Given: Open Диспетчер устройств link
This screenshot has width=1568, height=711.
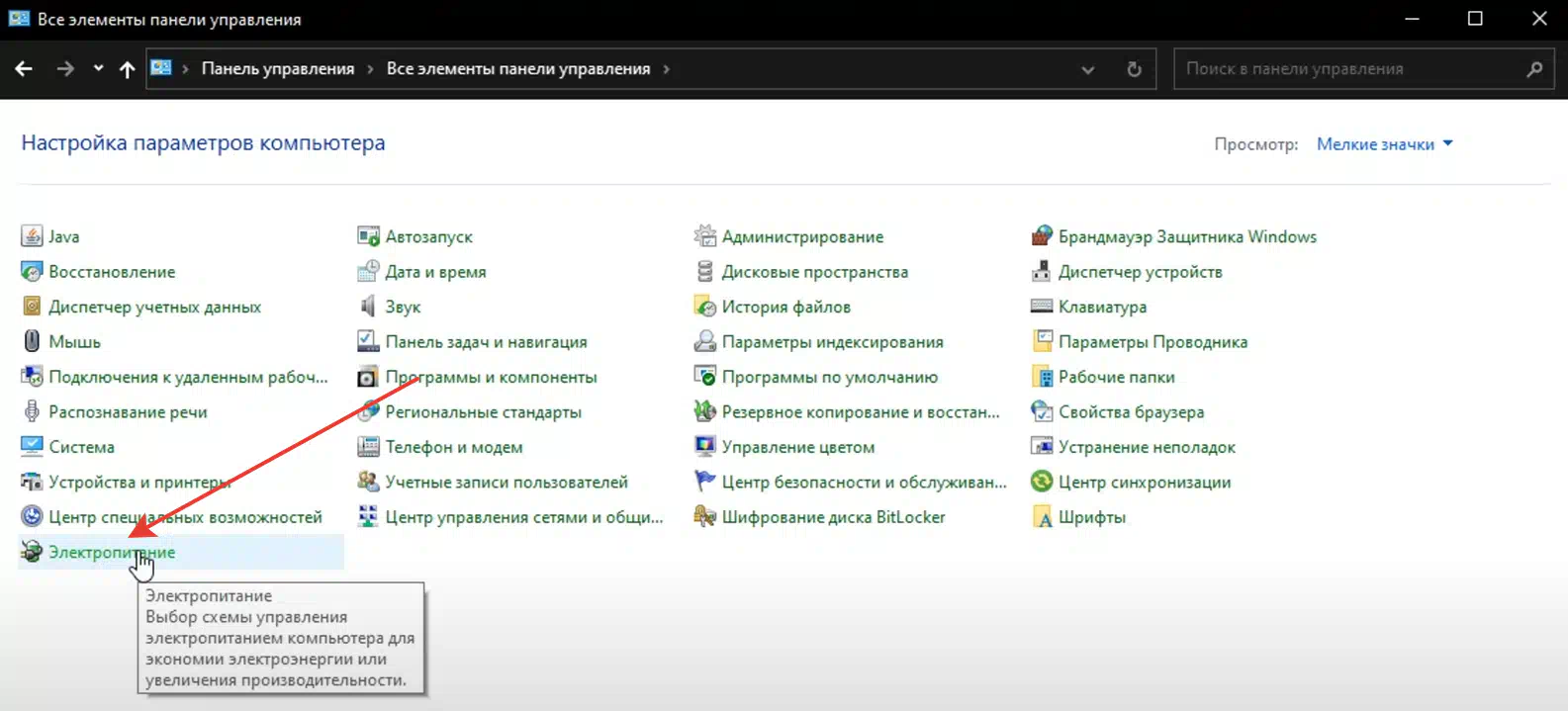Looking at the screenshot, I should click(x=1140, y=272).
